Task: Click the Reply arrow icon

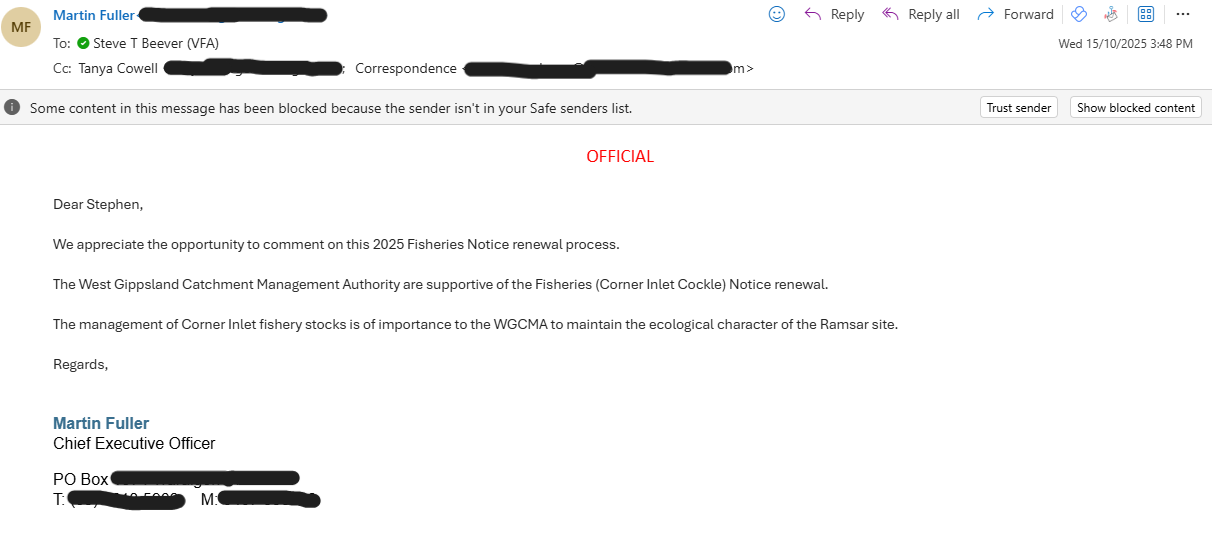Action: pyautogui.click(x=813, y=14)
